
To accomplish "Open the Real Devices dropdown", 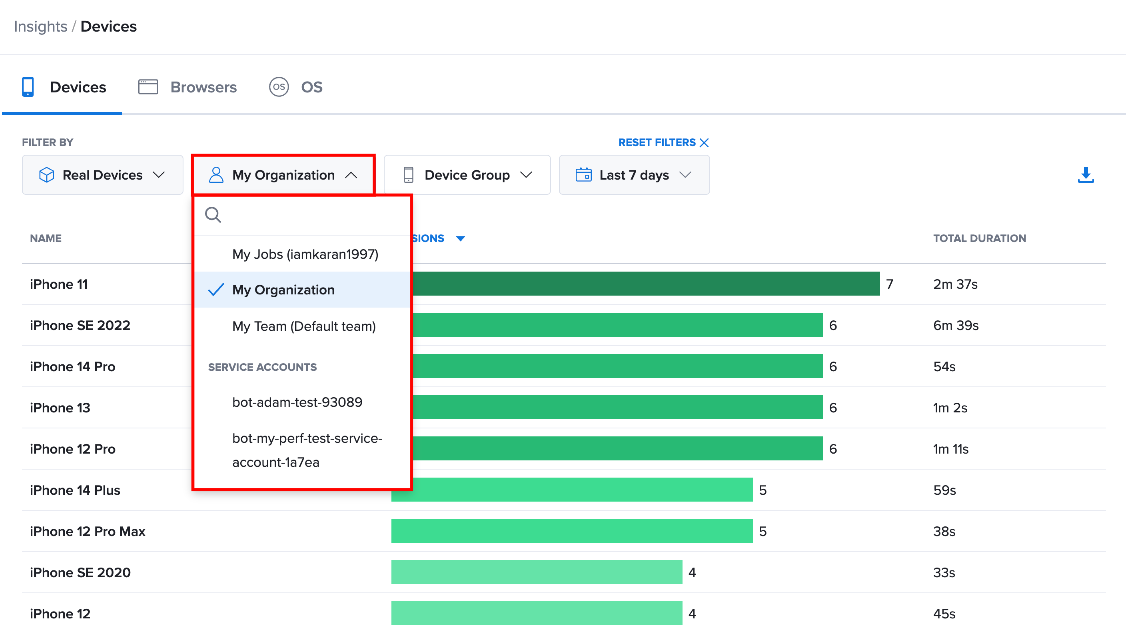I will 103,175.
